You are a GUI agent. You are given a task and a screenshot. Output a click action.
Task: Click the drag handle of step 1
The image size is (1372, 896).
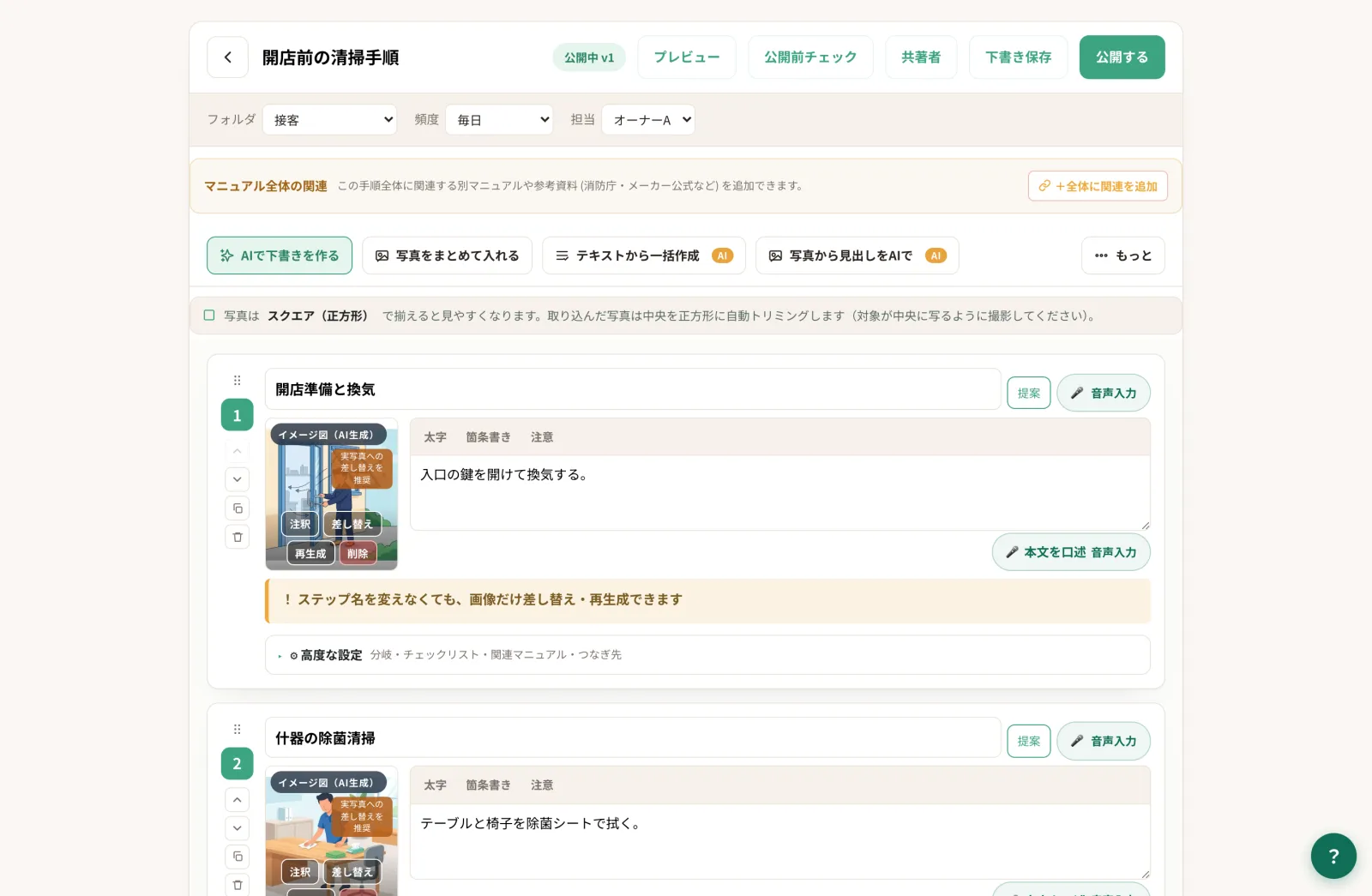pos(238,381)
